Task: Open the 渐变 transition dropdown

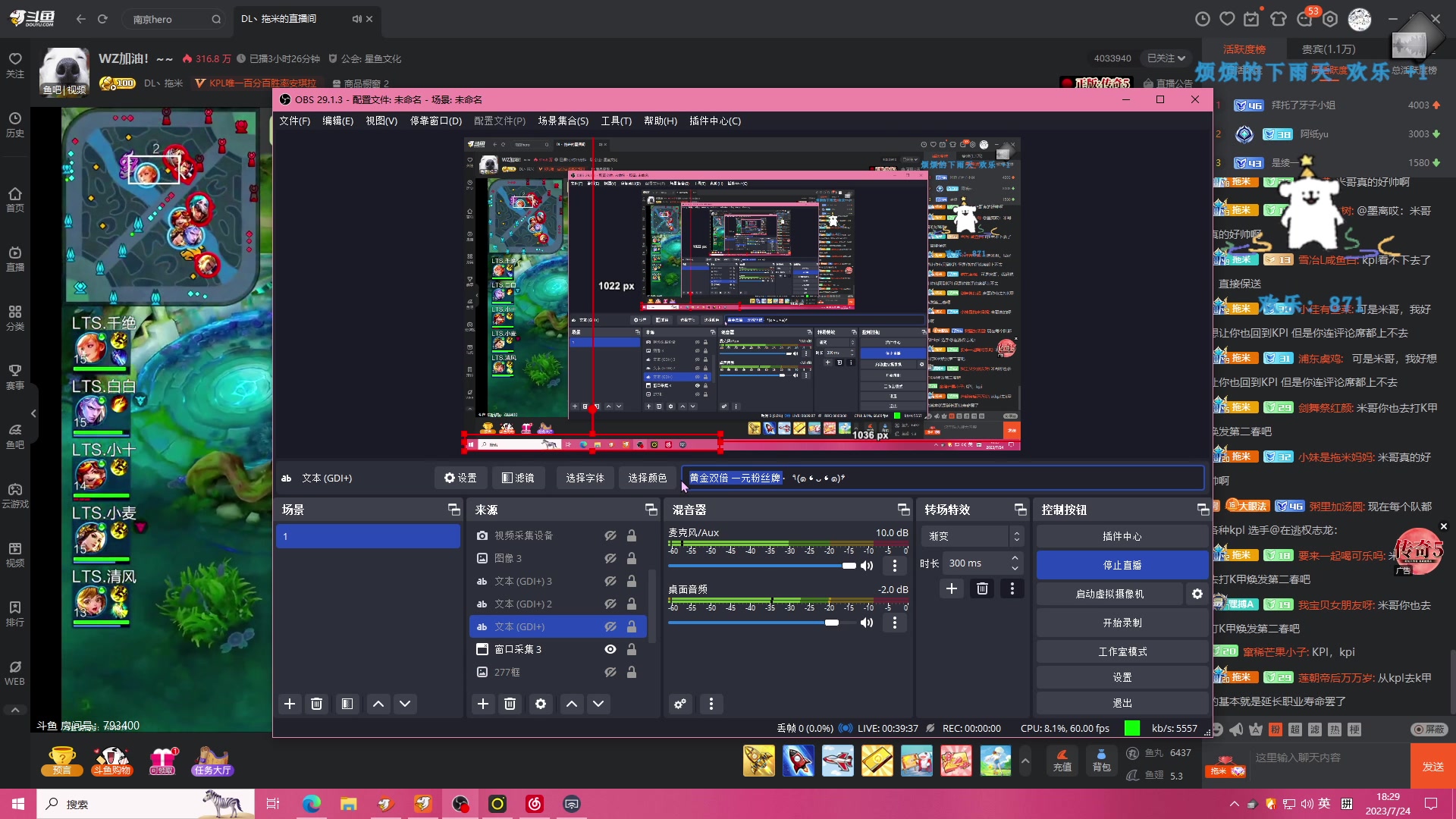Action: point(973,536)
